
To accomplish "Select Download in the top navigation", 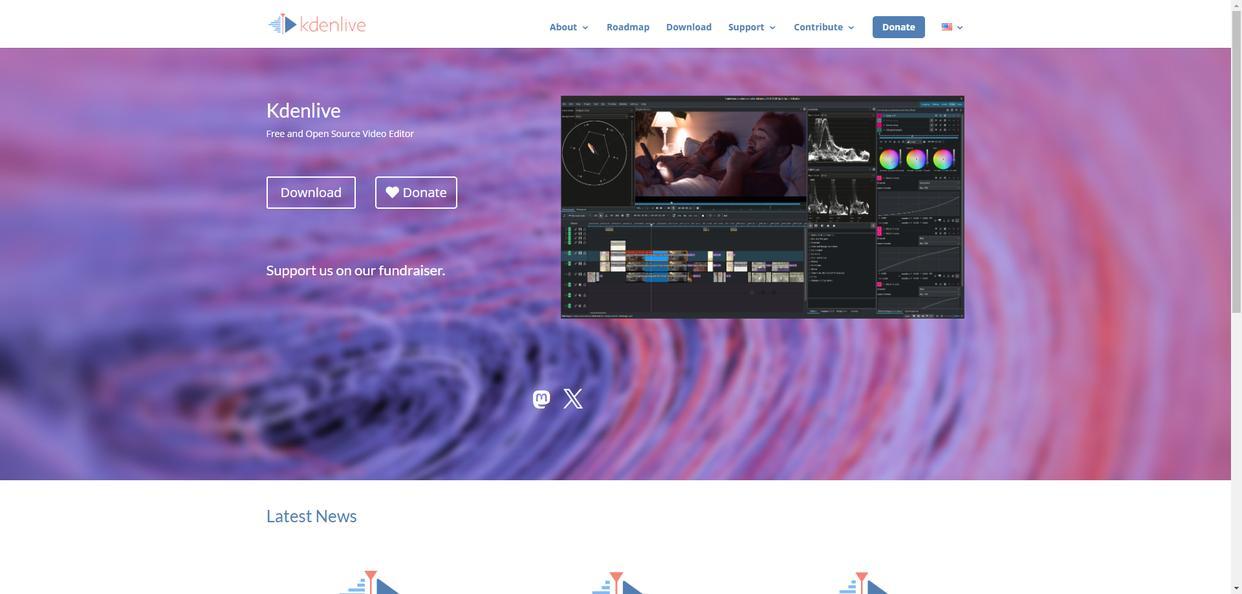I will (688, 27).
